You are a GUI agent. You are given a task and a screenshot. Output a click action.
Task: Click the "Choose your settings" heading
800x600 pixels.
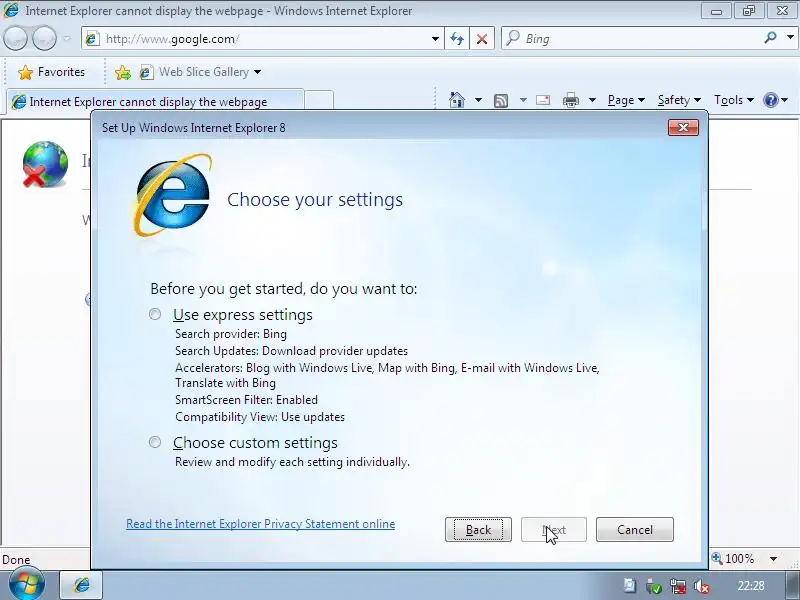pyautogui.click(x=315, y=199)
